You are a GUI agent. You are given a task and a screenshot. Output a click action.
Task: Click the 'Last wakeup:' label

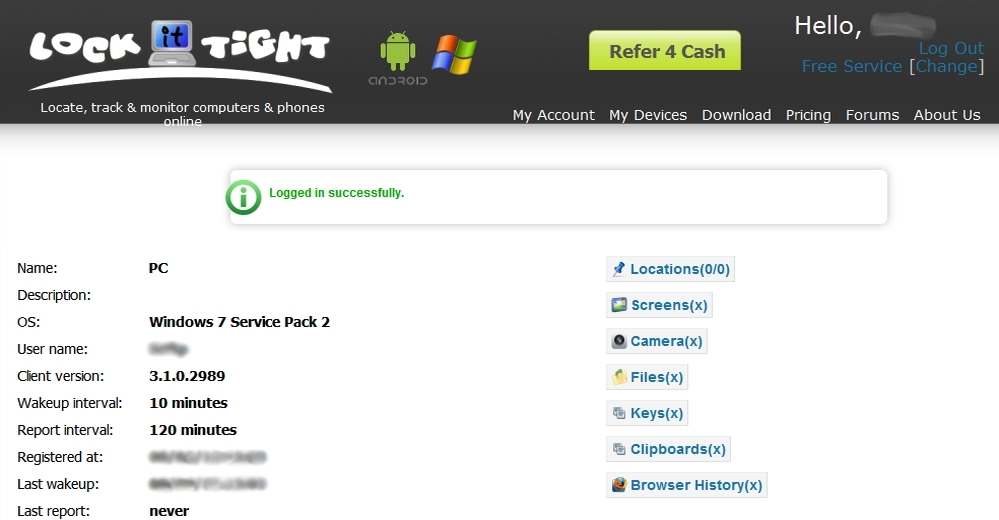[58, 484]
